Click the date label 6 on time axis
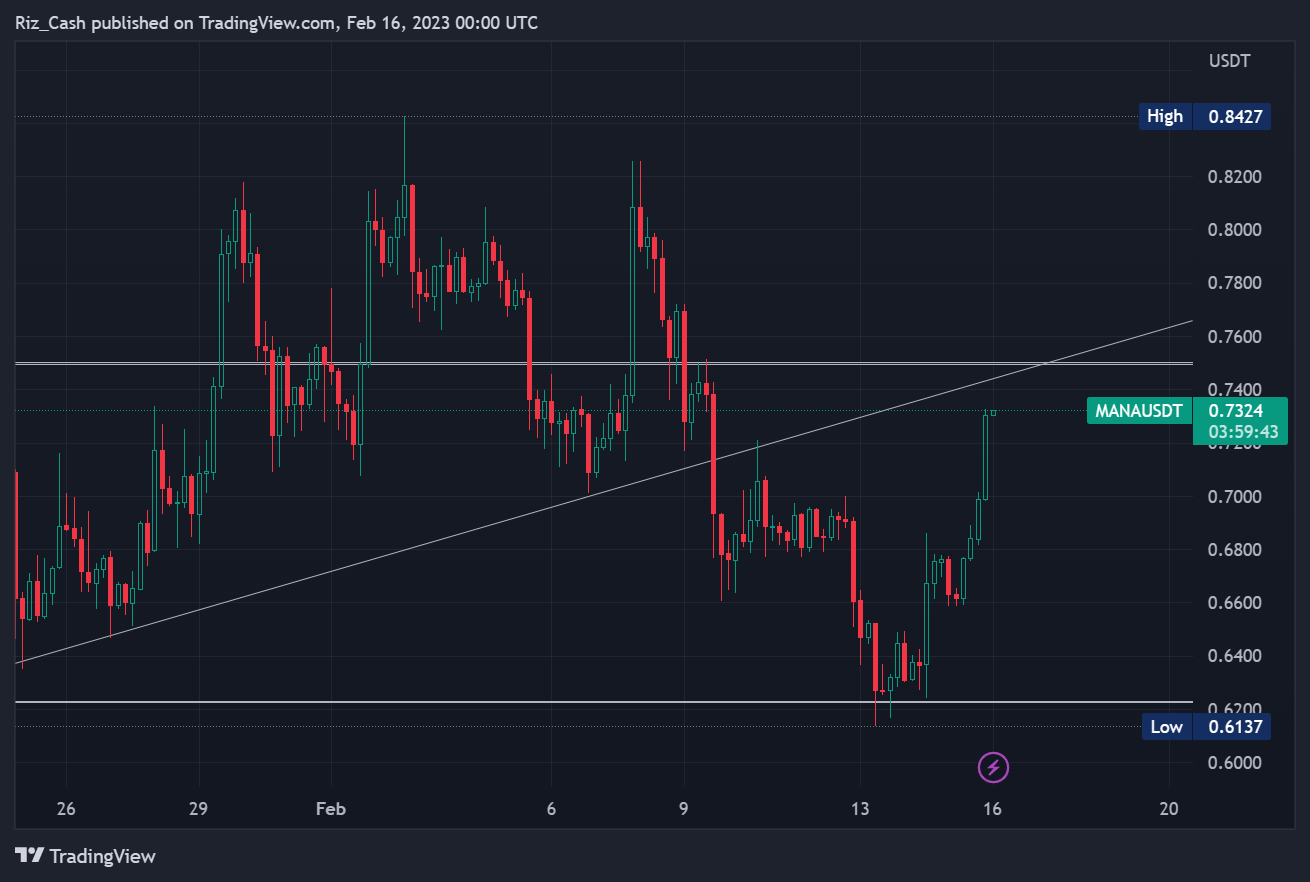 [x=551, y=809]
